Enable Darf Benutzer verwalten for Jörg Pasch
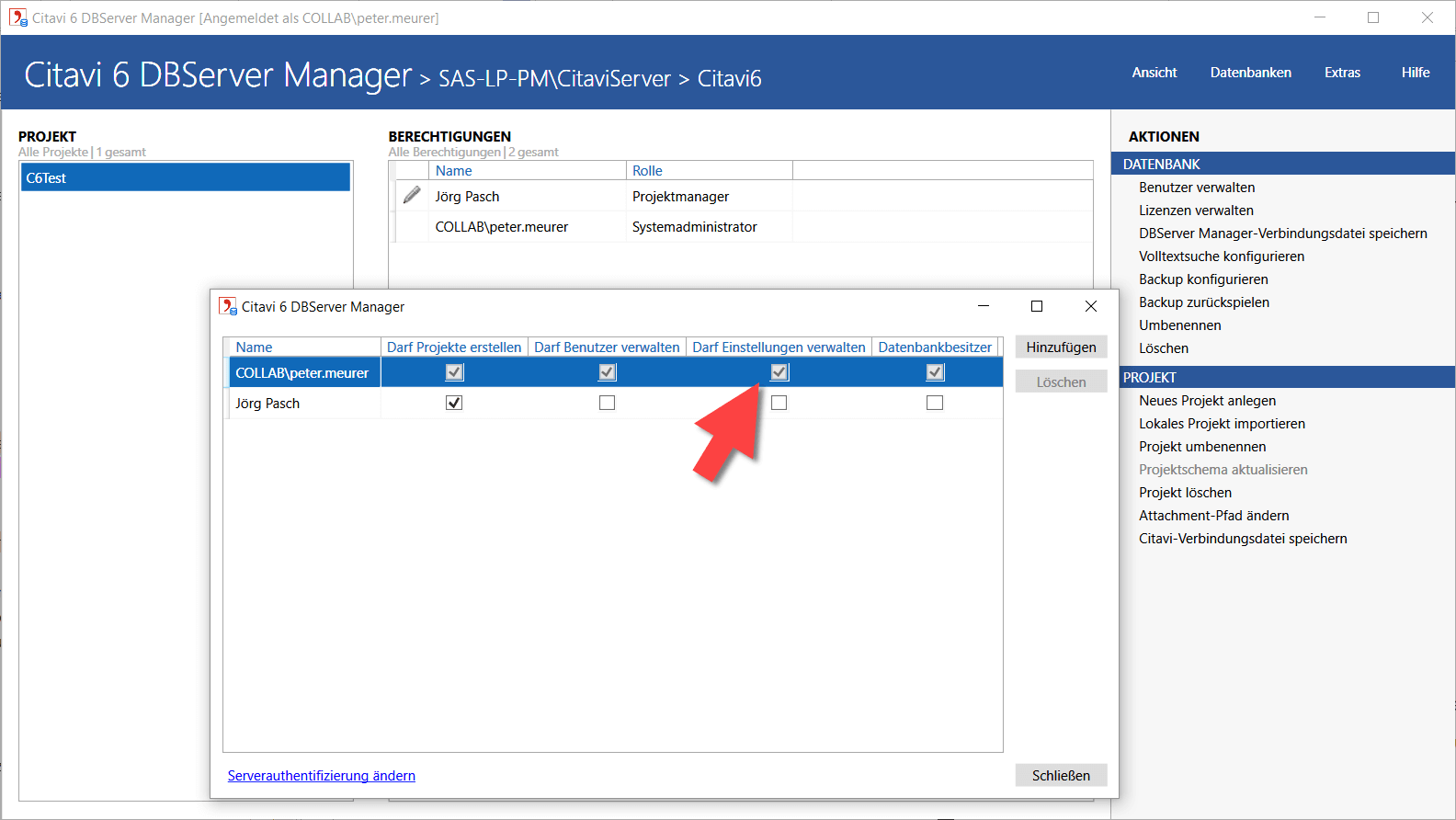This screenshot has height=820, width=1456. click(607, 403)
